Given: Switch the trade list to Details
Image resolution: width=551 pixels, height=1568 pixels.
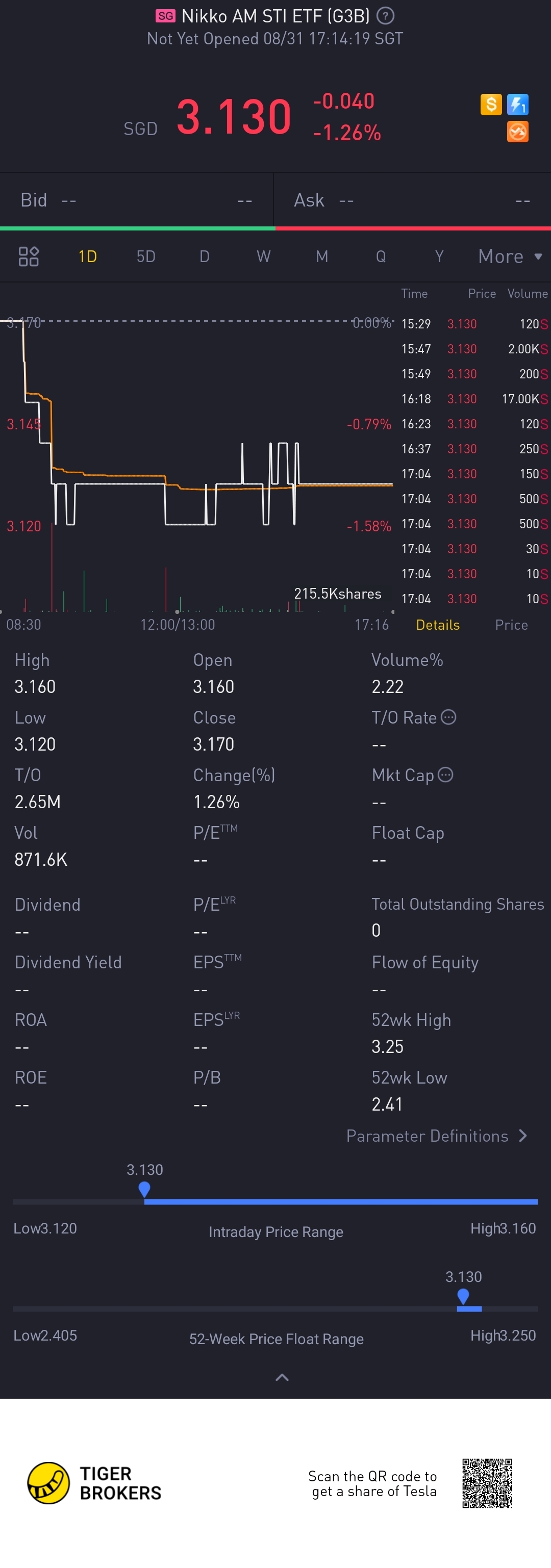Looking at the screenshot, I should (438, 625).
